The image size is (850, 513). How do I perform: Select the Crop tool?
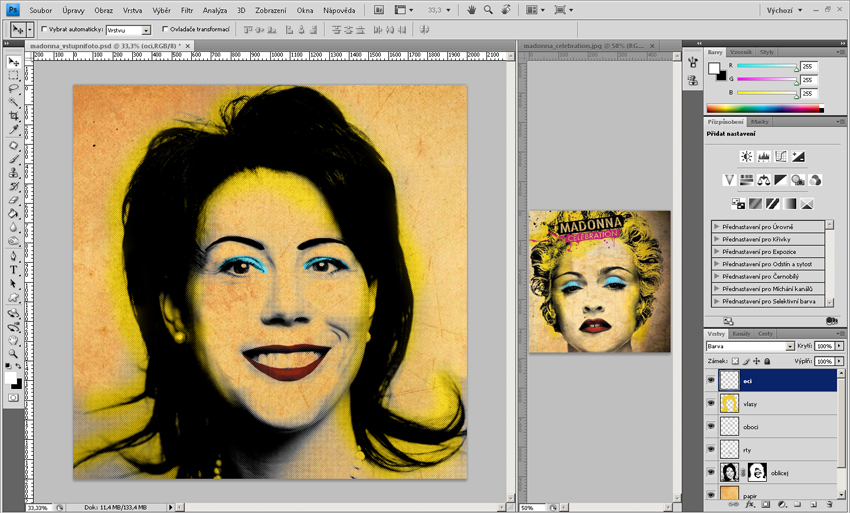[14, 116]
